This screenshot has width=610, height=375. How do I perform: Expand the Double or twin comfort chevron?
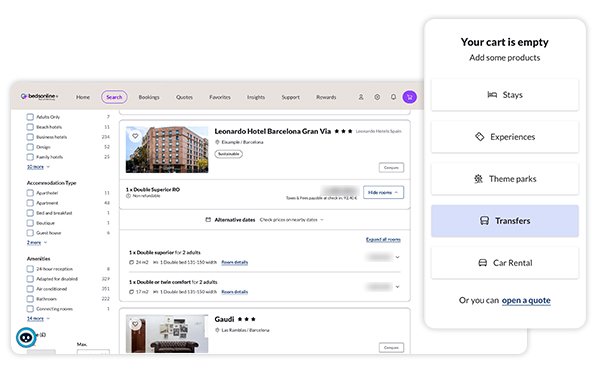[398, 287]
